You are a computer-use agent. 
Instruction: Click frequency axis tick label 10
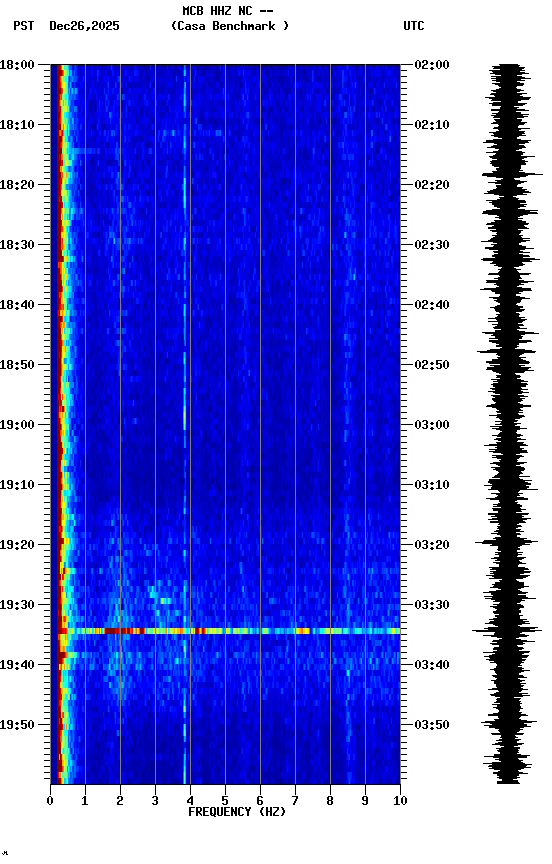[x=400, y=801]
